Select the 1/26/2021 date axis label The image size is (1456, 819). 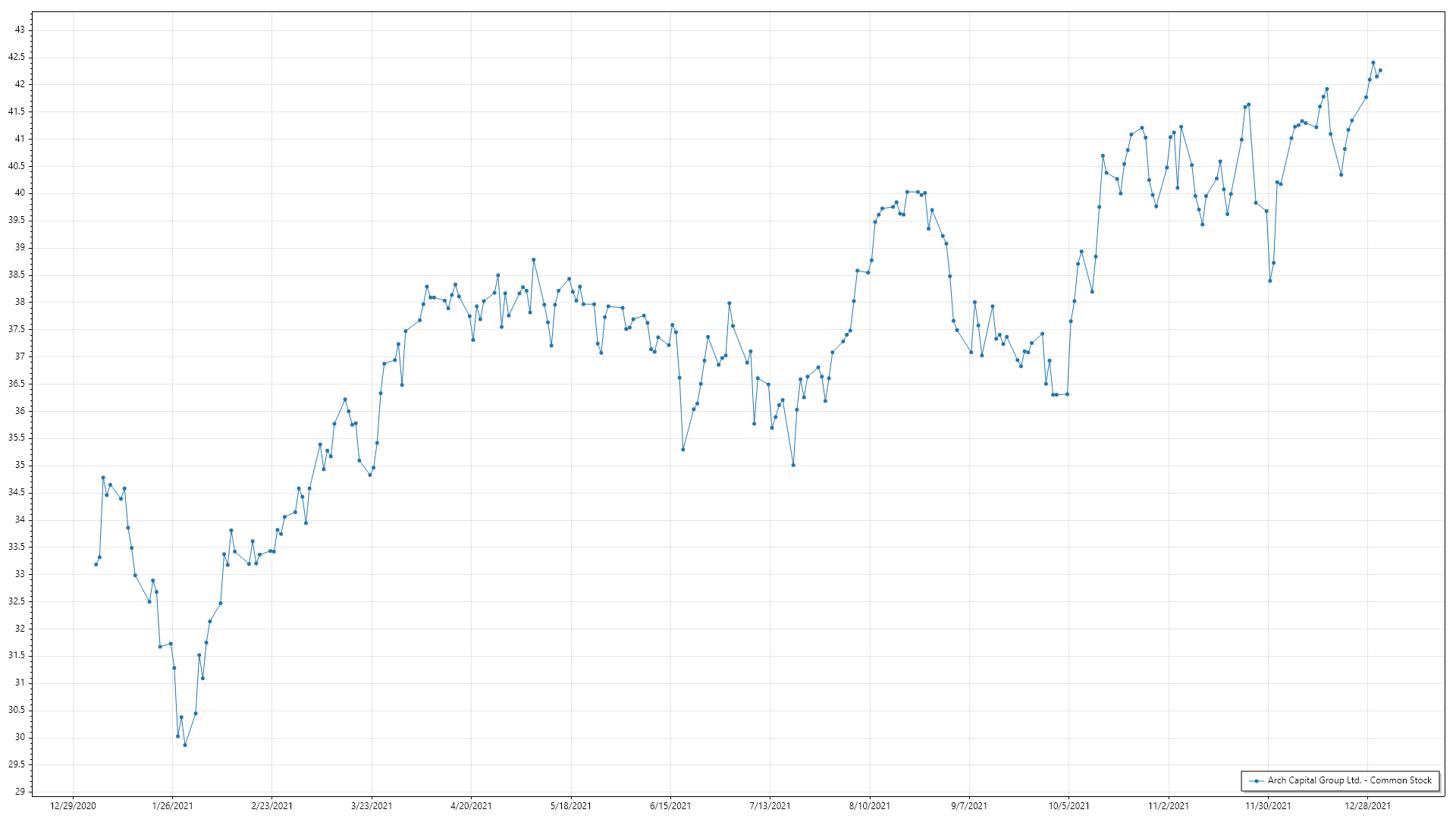tap(172, 806)
